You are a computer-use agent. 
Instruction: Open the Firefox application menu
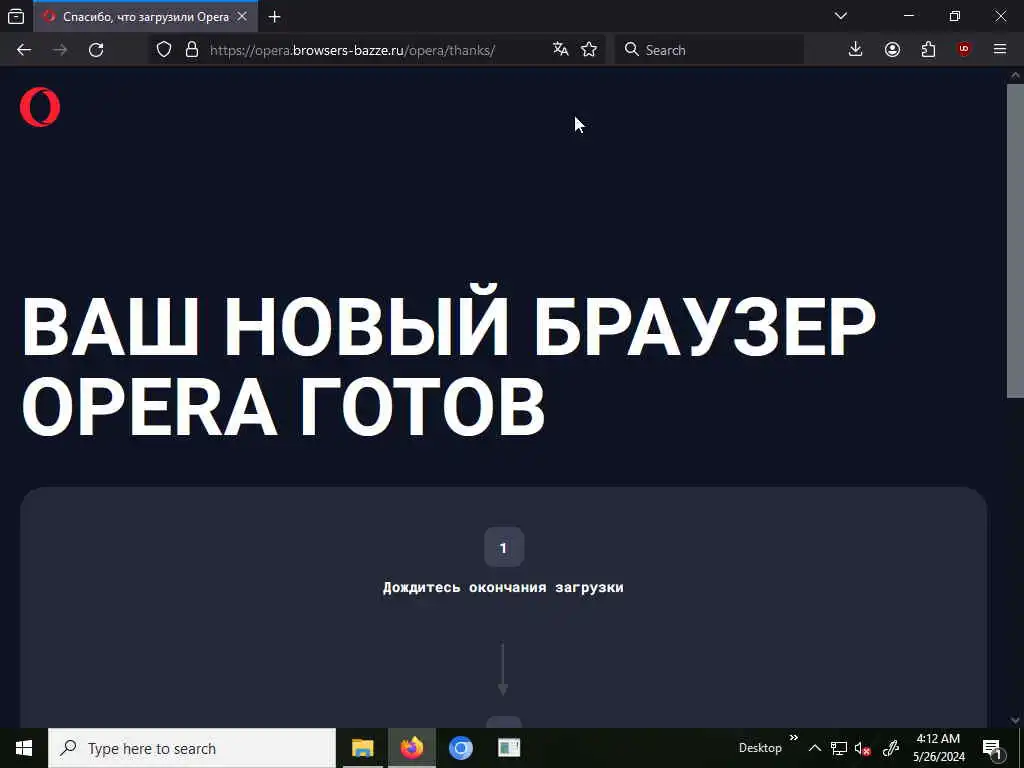click(1000, 50)
